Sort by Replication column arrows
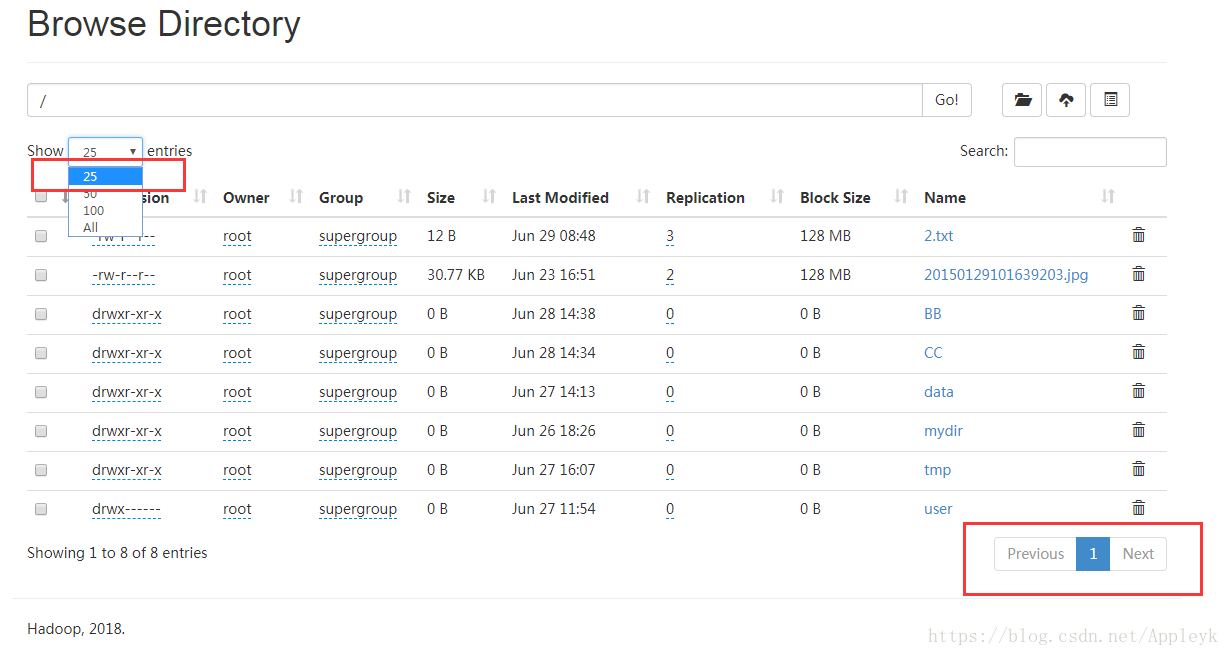The height and width of the screenshot is (656, 1229). tap(777, 197)
